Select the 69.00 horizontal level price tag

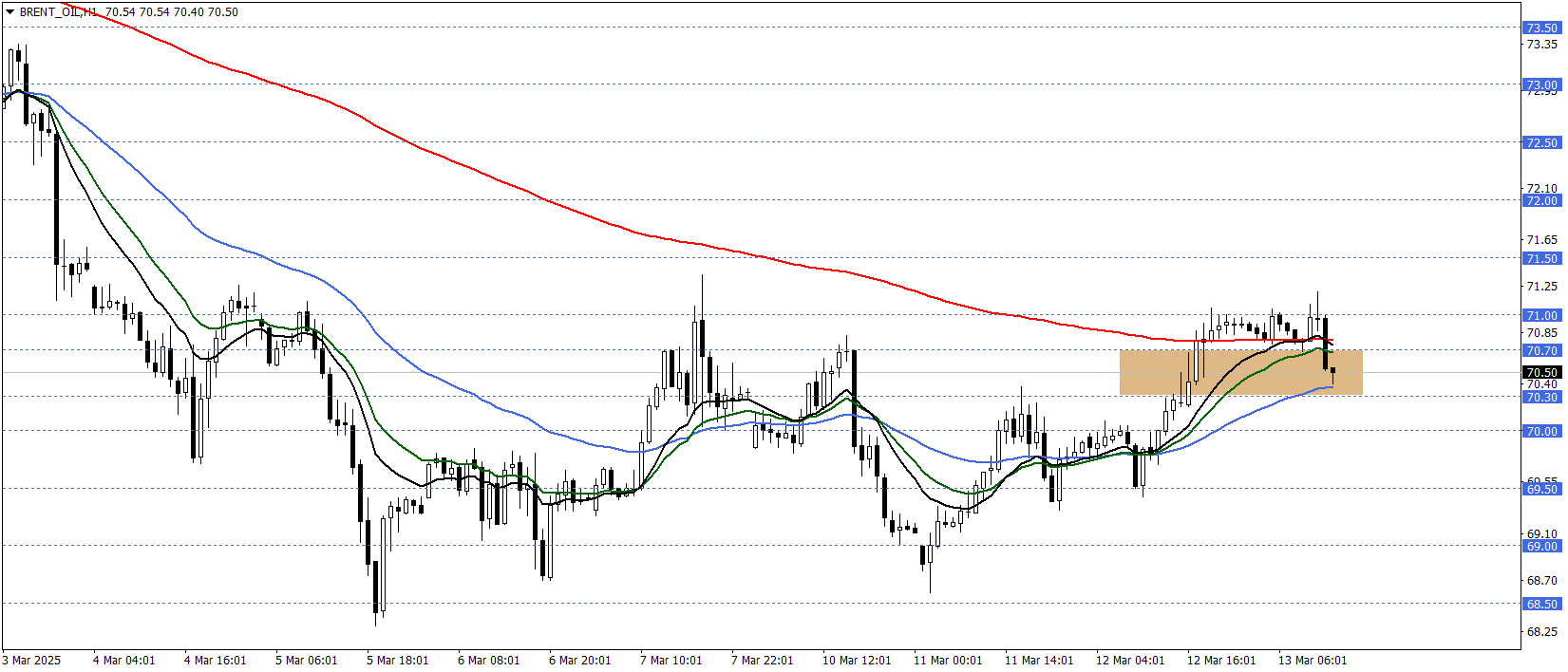1541,546
